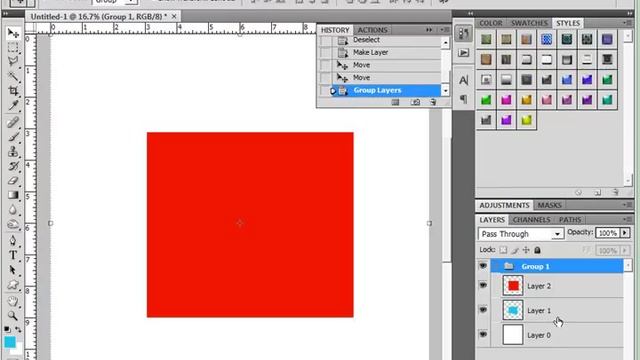
Task: Select the Healing Brush tool
Action: 13,122
